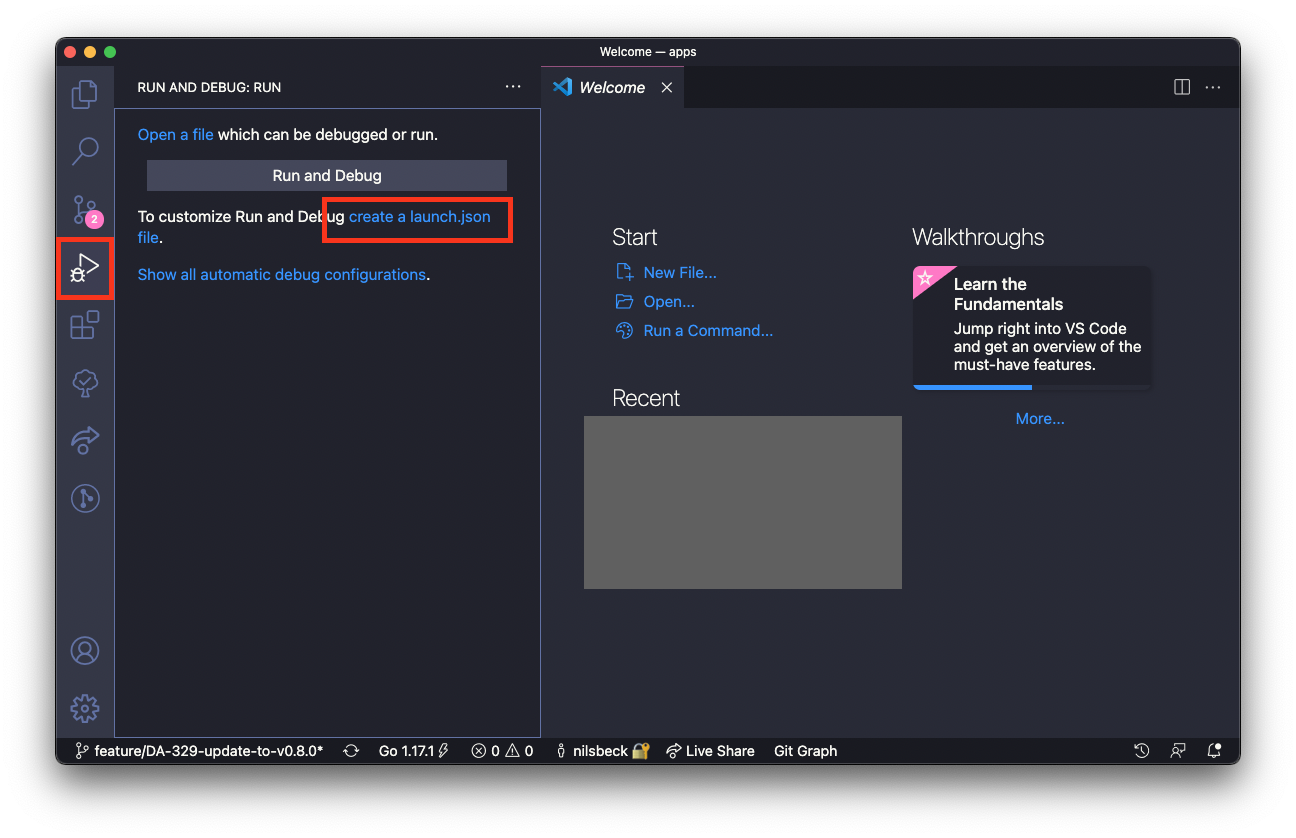Click the feedback person icon in status bar
Viewport: 1296px width, 838px height.
[1178, 751]
